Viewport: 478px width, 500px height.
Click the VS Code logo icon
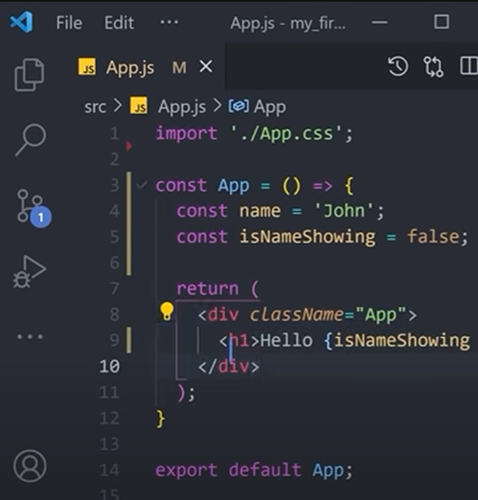pyautogui.click(x=22, y=22)
